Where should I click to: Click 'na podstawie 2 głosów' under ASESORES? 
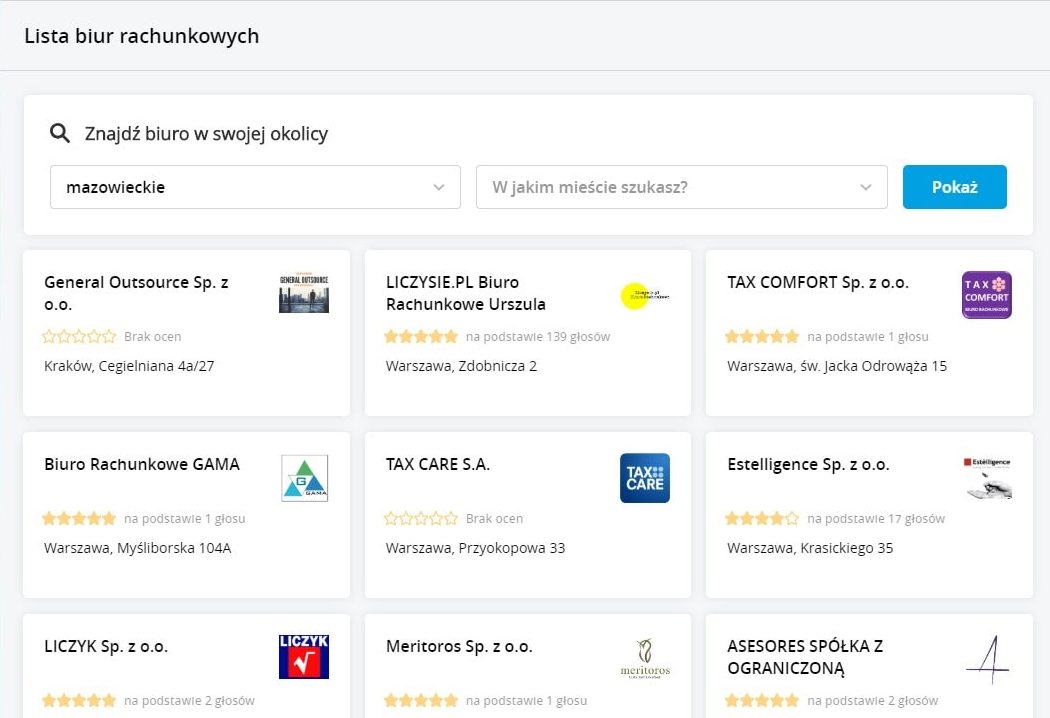click(x=873, y=701)
